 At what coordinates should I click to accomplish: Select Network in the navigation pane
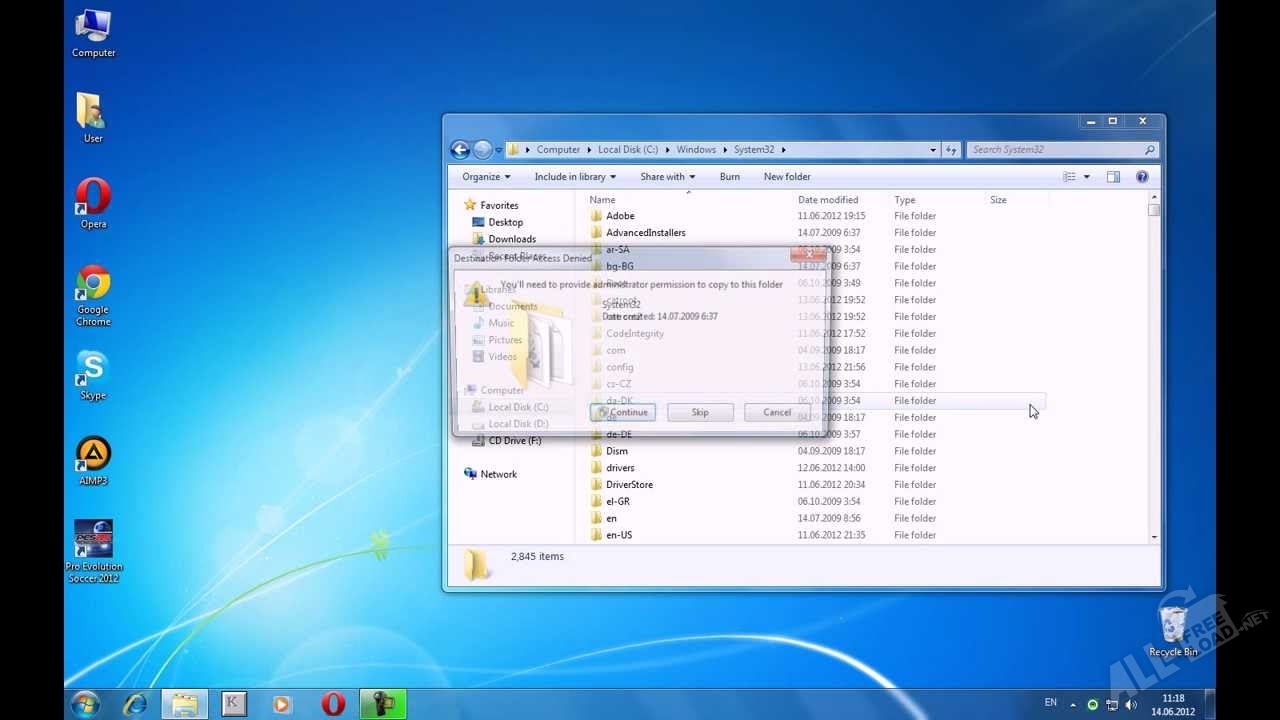(498, 474)
